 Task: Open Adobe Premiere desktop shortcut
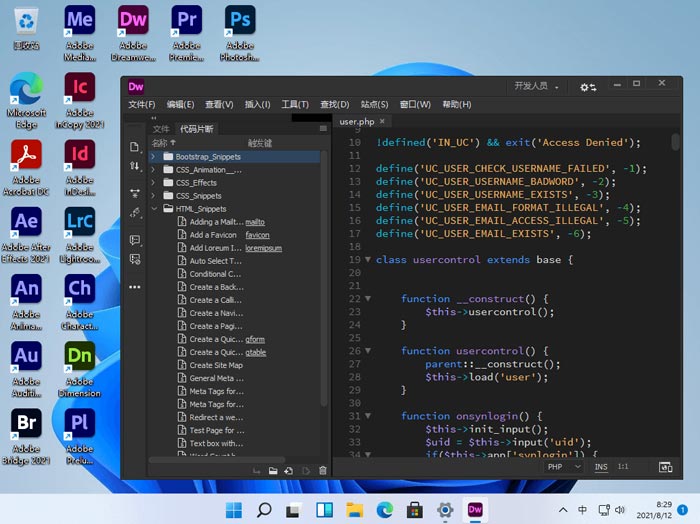click(187, 33)
